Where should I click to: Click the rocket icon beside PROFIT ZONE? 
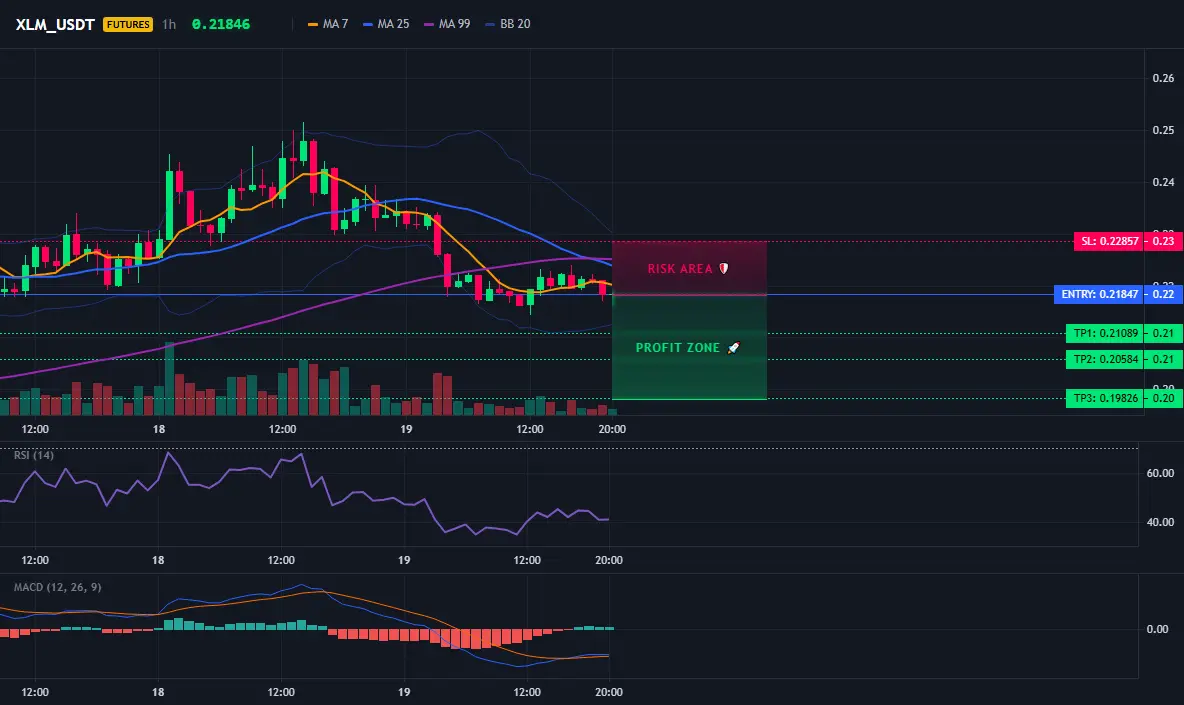tap(733, 348)
